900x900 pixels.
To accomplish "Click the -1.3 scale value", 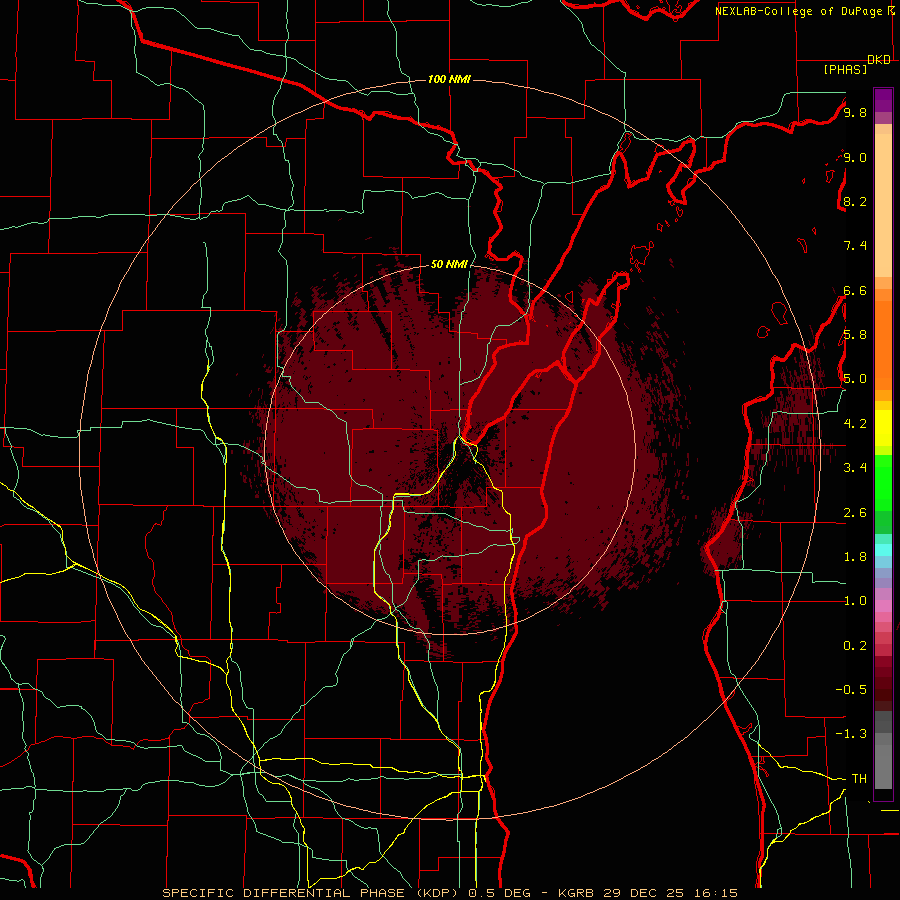I will point(851,734).
